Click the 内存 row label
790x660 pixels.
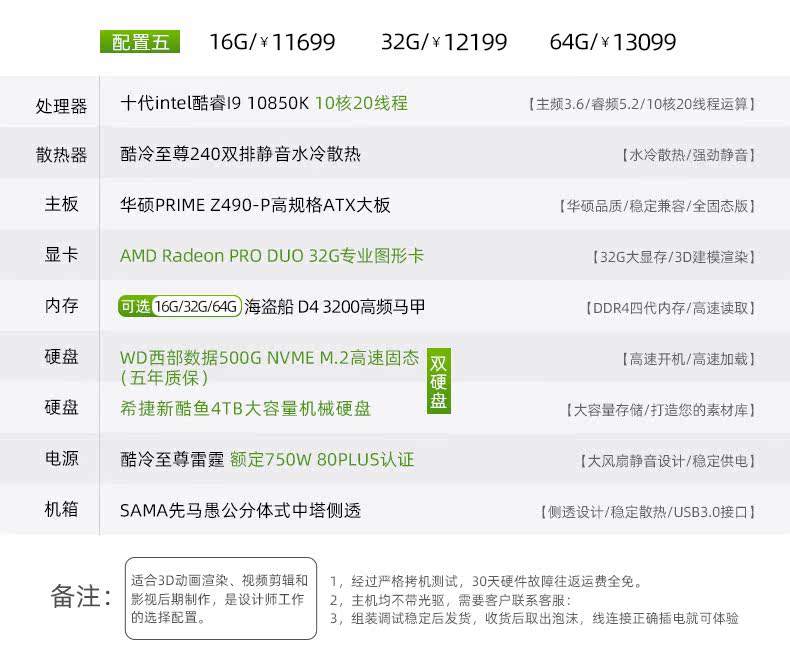pyautogui.click(x=61, y=305)
